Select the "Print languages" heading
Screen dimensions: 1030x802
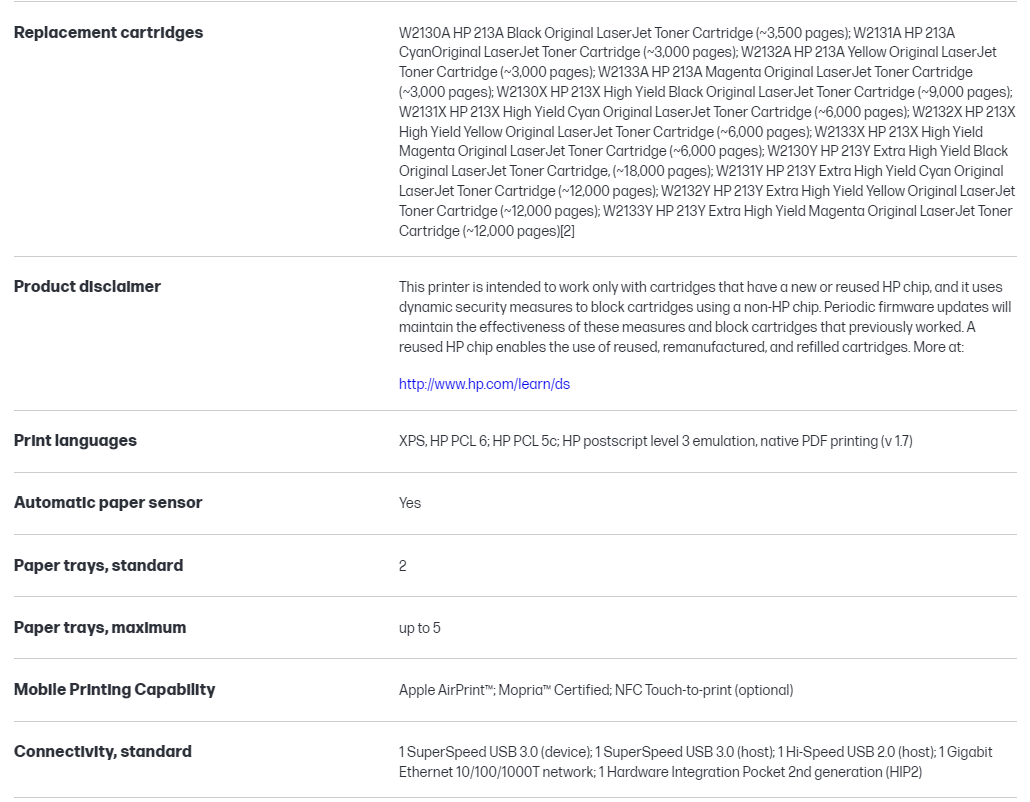[x=75, y=440]
